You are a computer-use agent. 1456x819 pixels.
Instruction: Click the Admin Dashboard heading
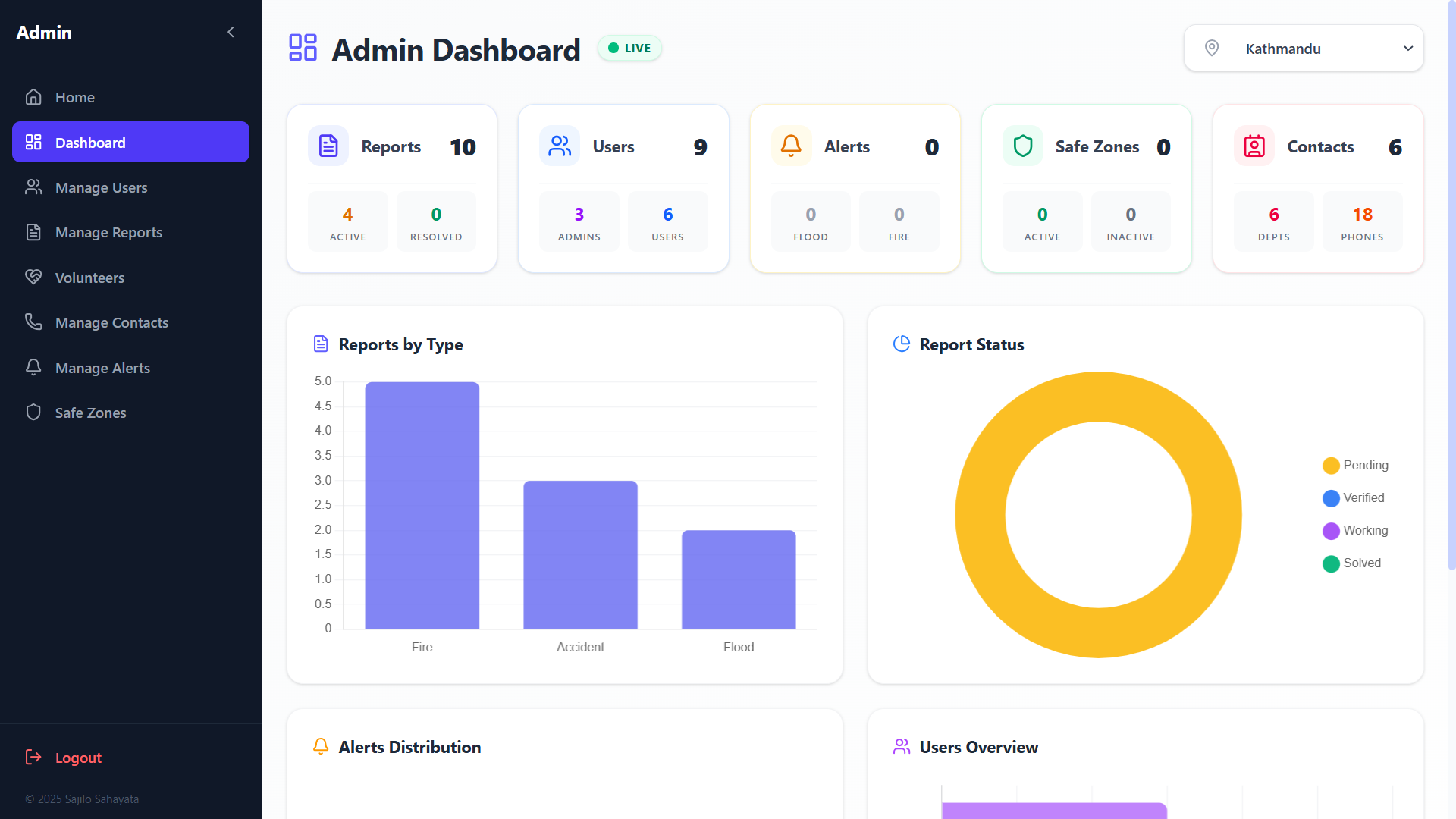pos(456,50)
